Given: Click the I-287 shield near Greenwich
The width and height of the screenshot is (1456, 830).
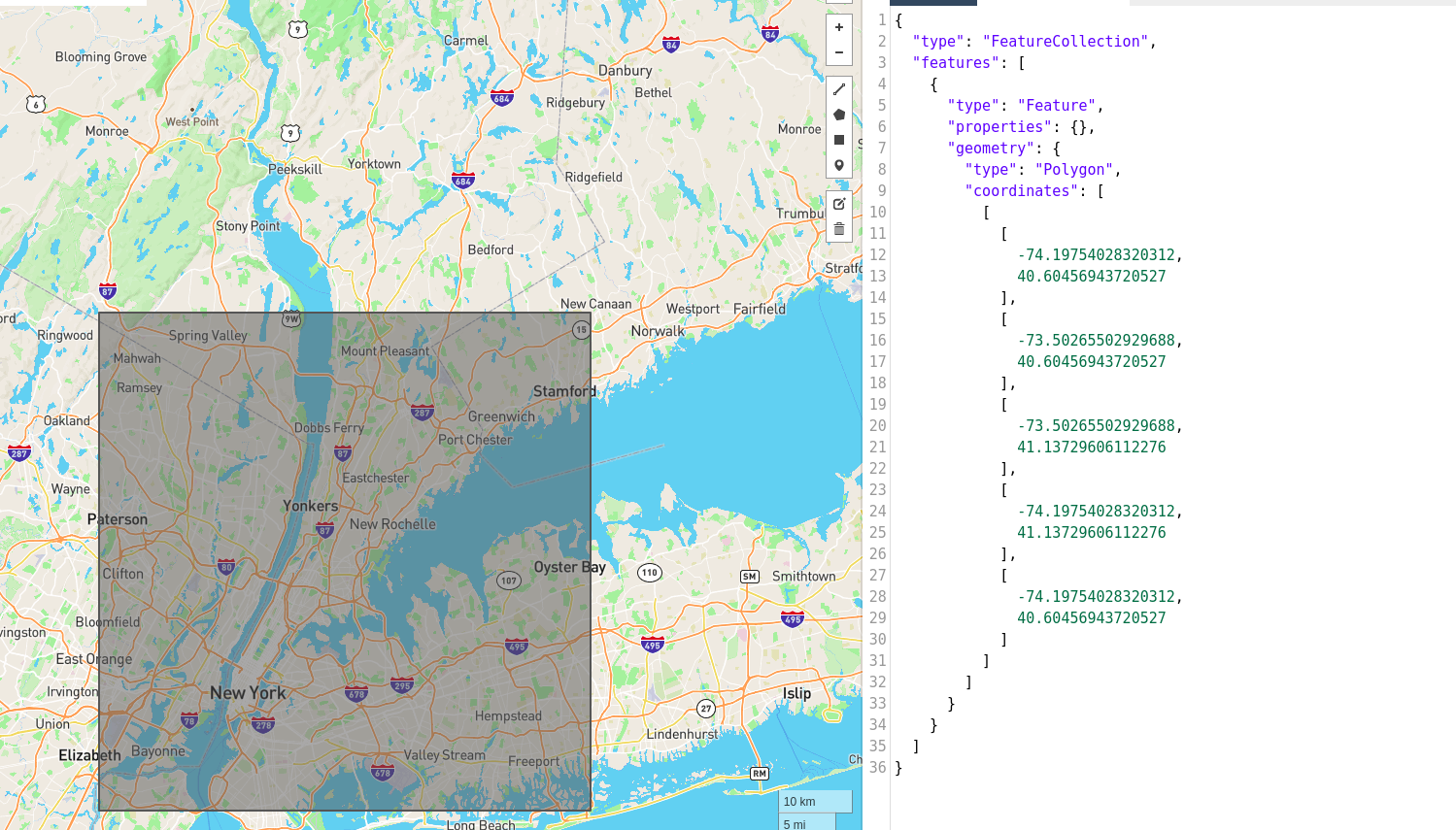Looking at the screenshot, I should [x=423, y=413].
